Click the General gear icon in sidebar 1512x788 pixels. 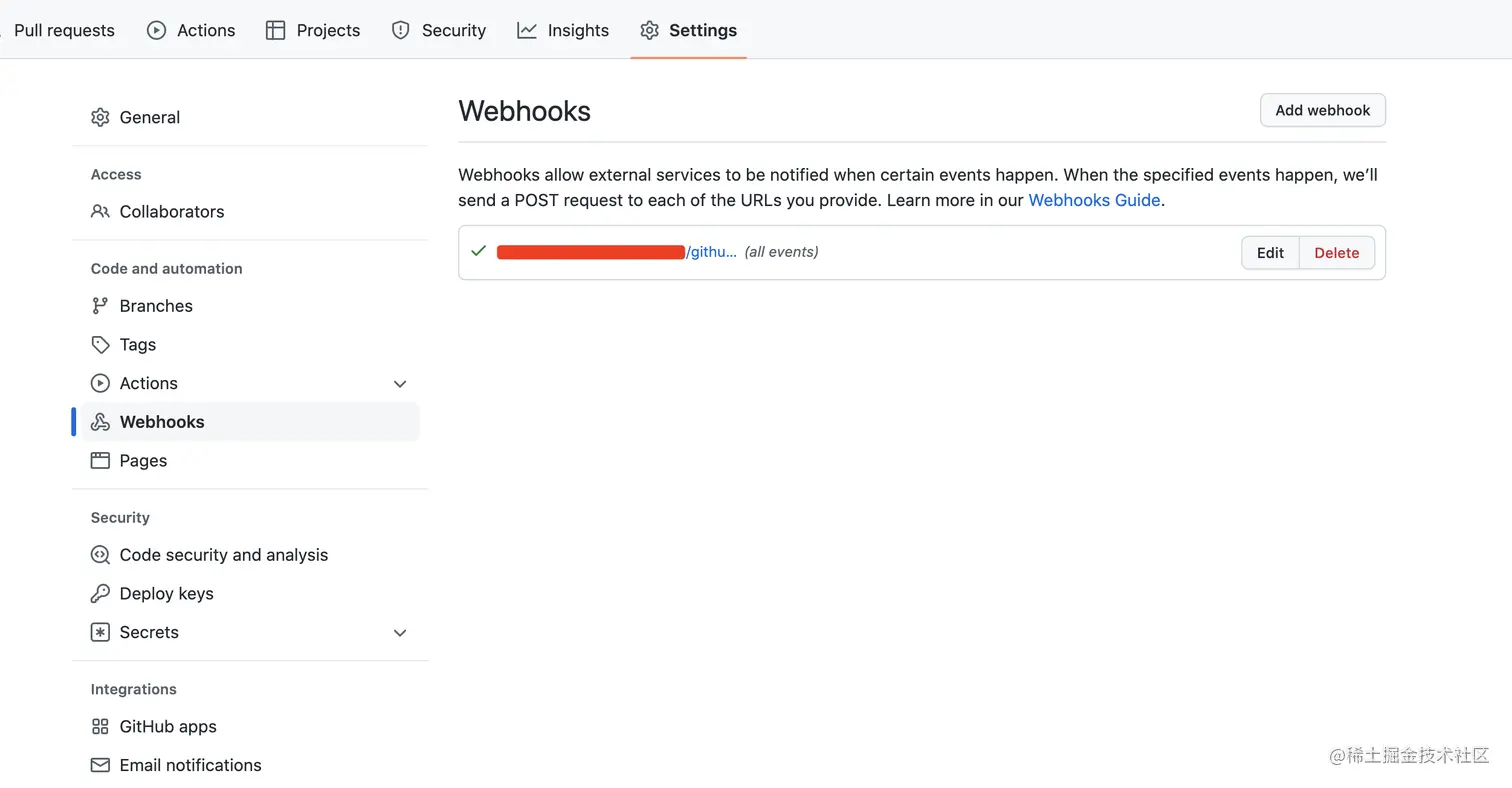pos(100,117)
